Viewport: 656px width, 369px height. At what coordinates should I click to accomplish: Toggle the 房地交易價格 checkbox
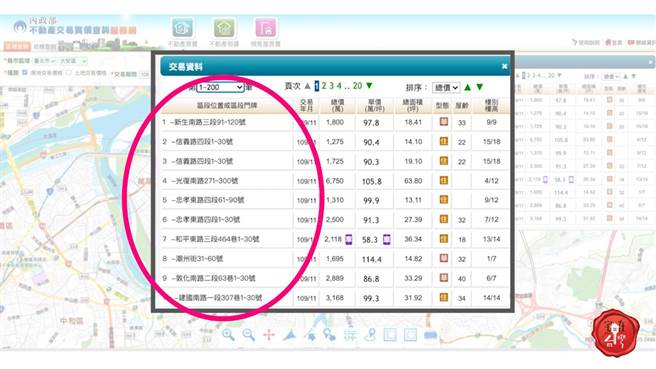point(25,72)
